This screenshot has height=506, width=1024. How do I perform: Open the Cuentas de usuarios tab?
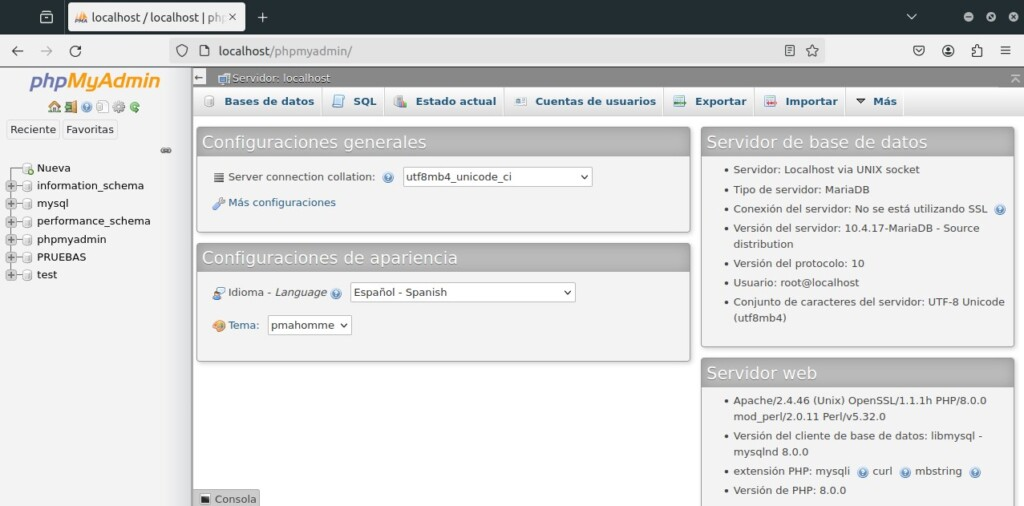(x=585, y=101)
